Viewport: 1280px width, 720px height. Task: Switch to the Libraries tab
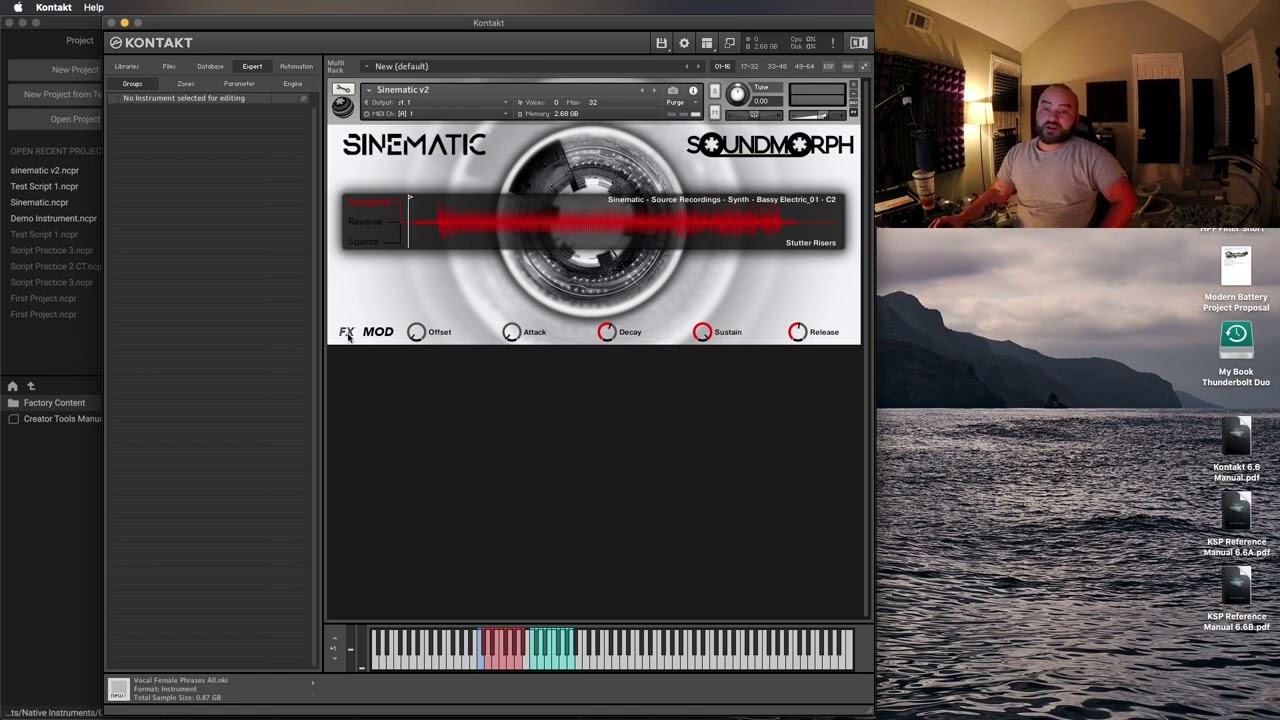click(127, 66)
